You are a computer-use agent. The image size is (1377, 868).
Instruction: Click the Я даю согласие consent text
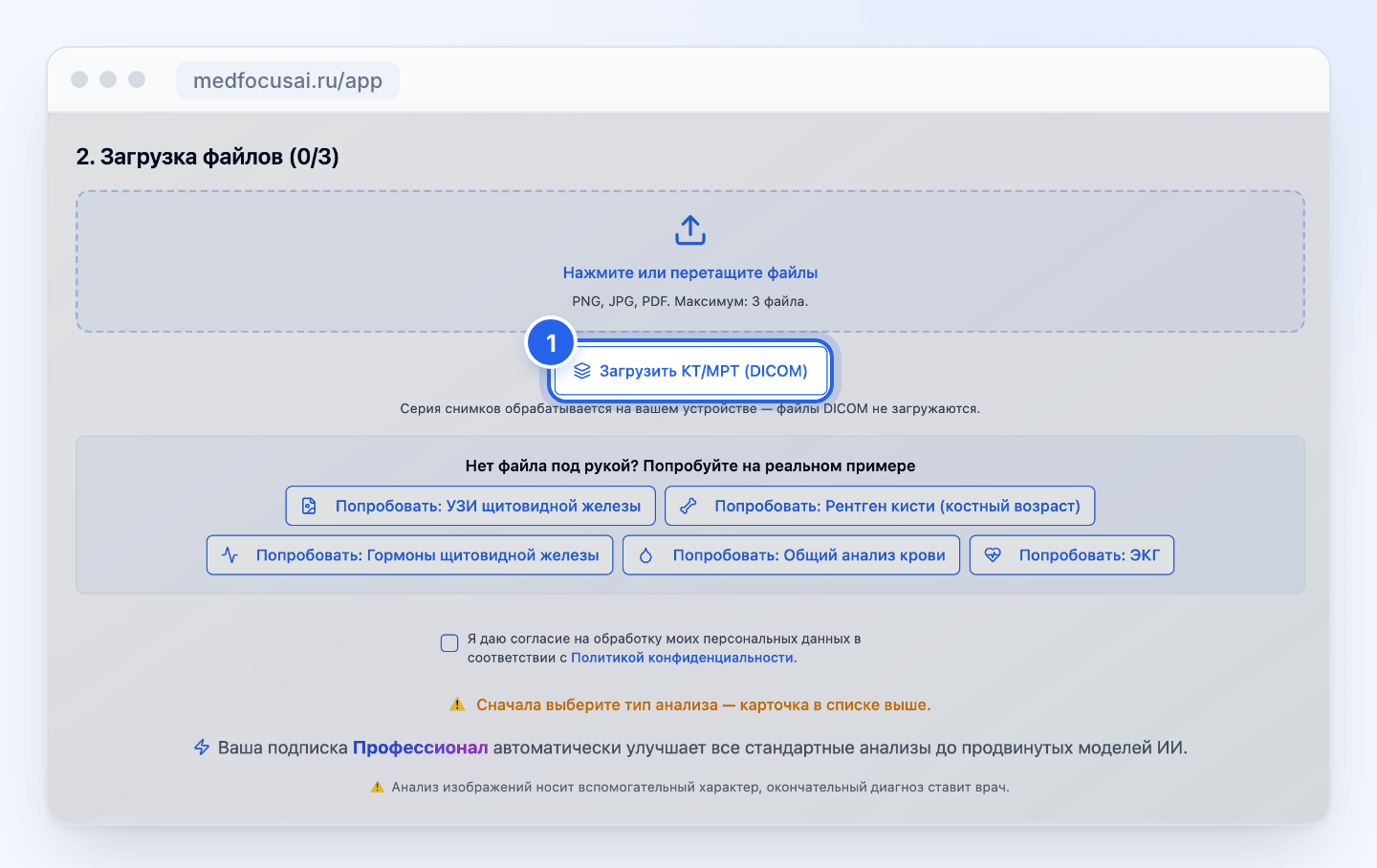click(665, 648)
